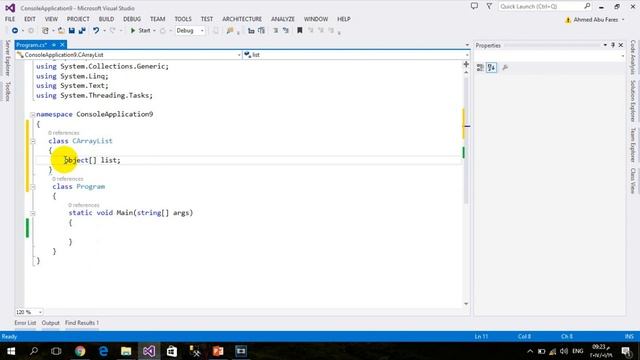Open the HELP menu
640x360 pixels.
(344, 19)
